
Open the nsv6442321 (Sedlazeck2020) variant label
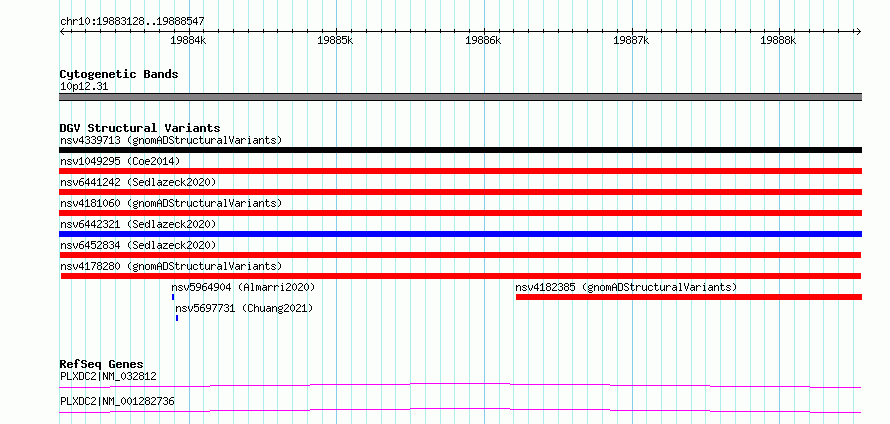click(138, 224)
